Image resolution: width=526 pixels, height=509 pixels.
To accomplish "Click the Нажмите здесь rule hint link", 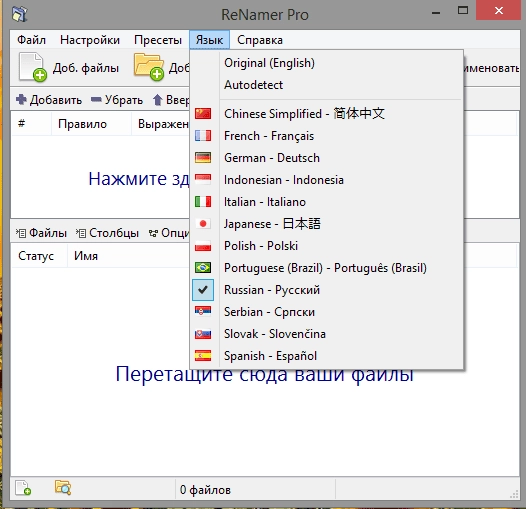I will [139, 179].
